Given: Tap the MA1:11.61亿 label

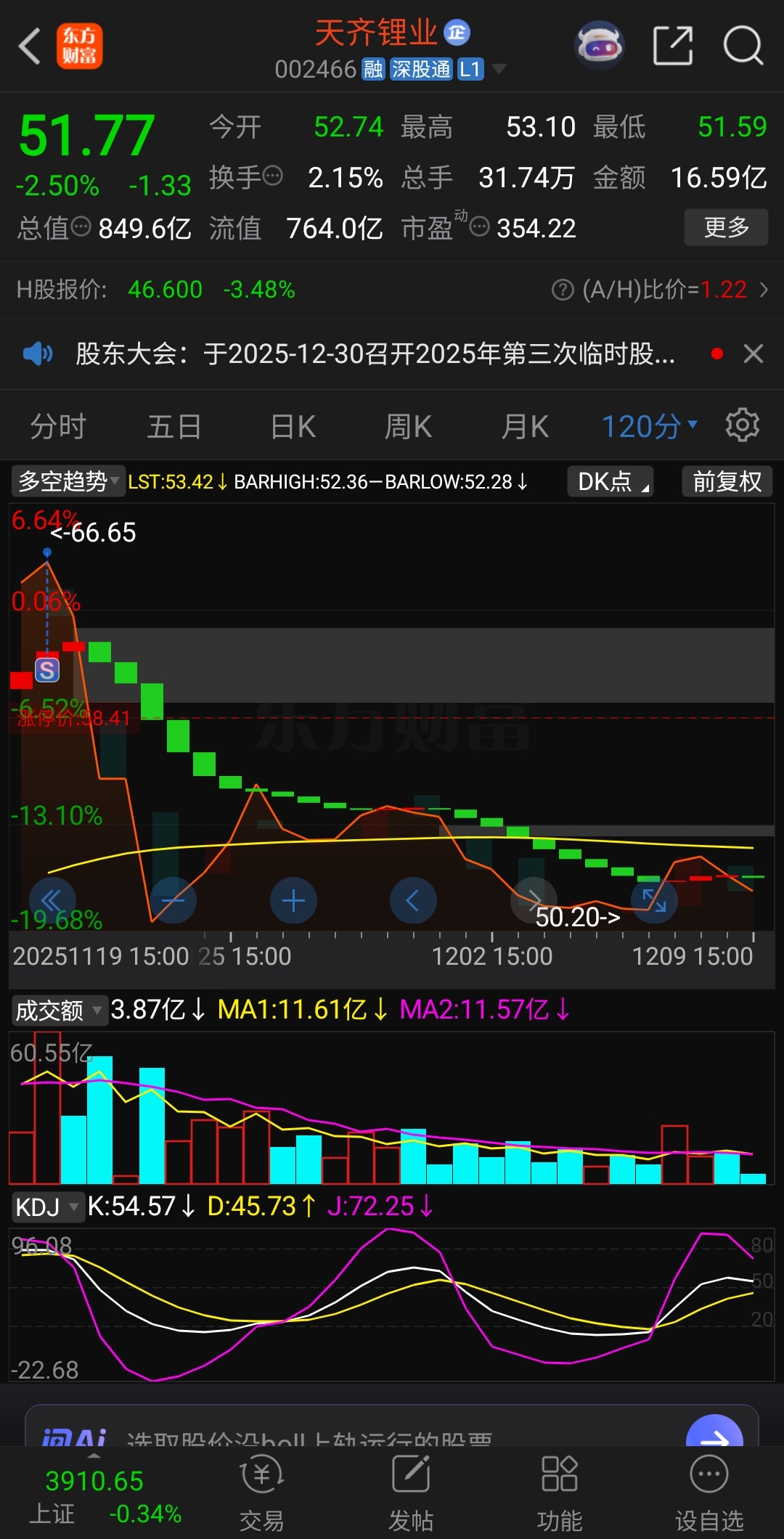Looking at the screenshot, I should 303,1010.
